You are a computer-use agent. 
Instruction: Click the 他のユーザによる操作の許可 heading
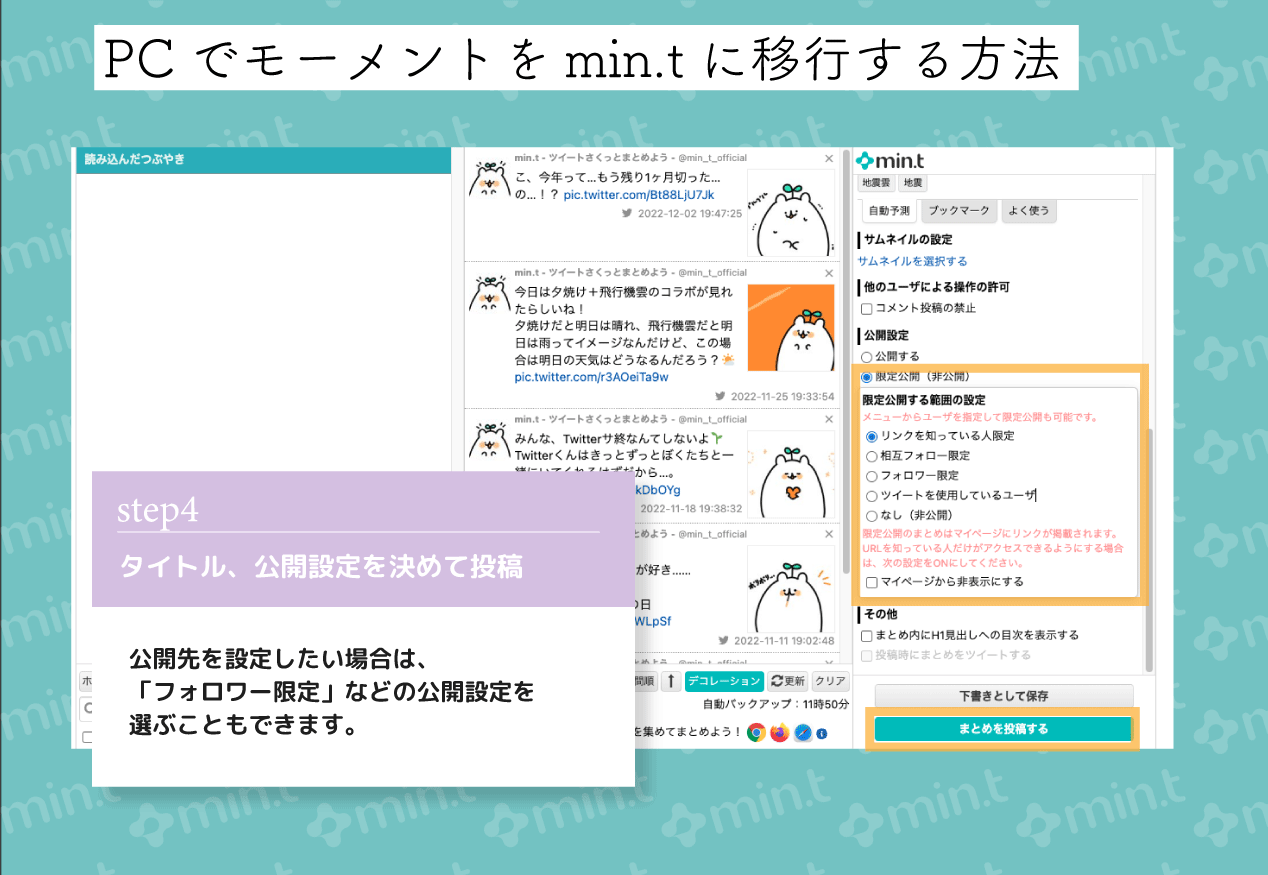(937, 287)
